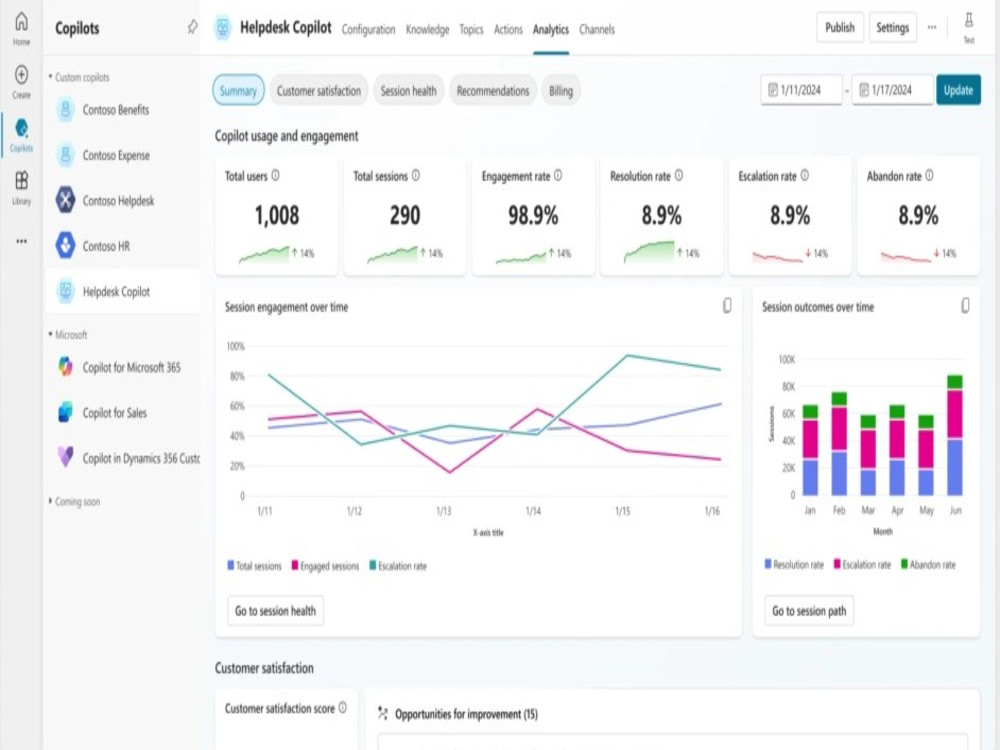Screen dimensions: 1000x750
Task: Open Copilot for Sales
Action: click(122, 413)
